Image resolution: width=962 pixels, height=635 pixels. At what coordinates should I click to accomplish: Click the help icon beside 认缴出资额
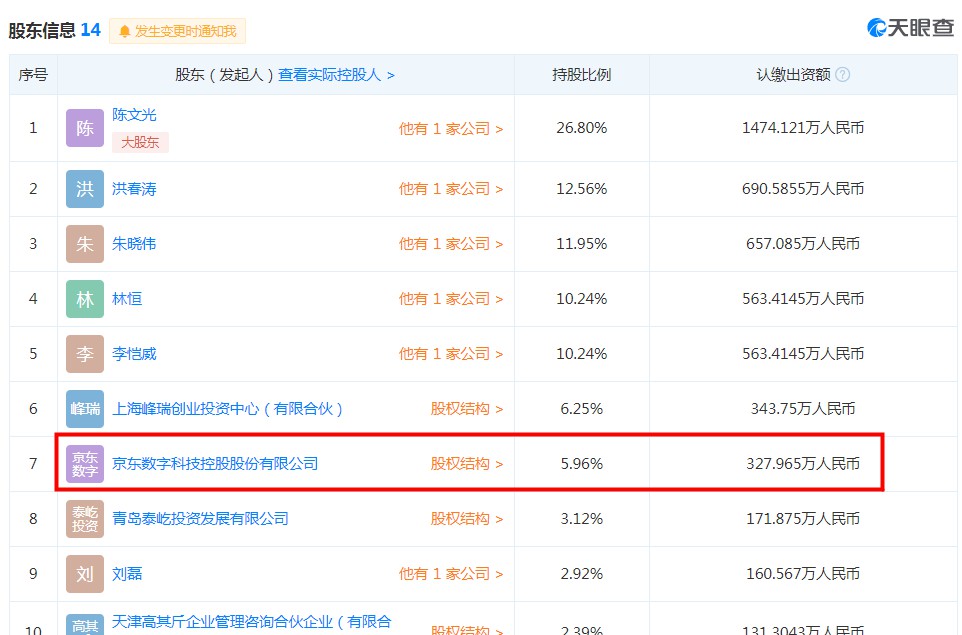coord(843,75)
